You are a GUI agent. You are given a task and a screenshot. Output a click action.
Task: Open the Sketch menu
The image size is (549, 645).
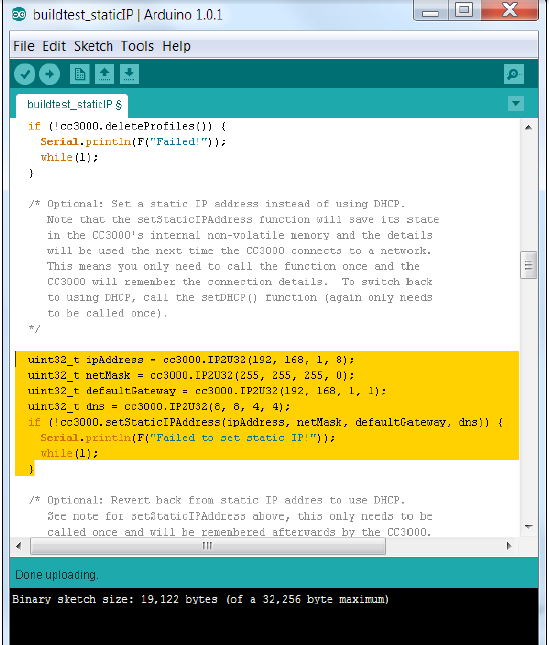pyautogui.click(x=93, y=46)
